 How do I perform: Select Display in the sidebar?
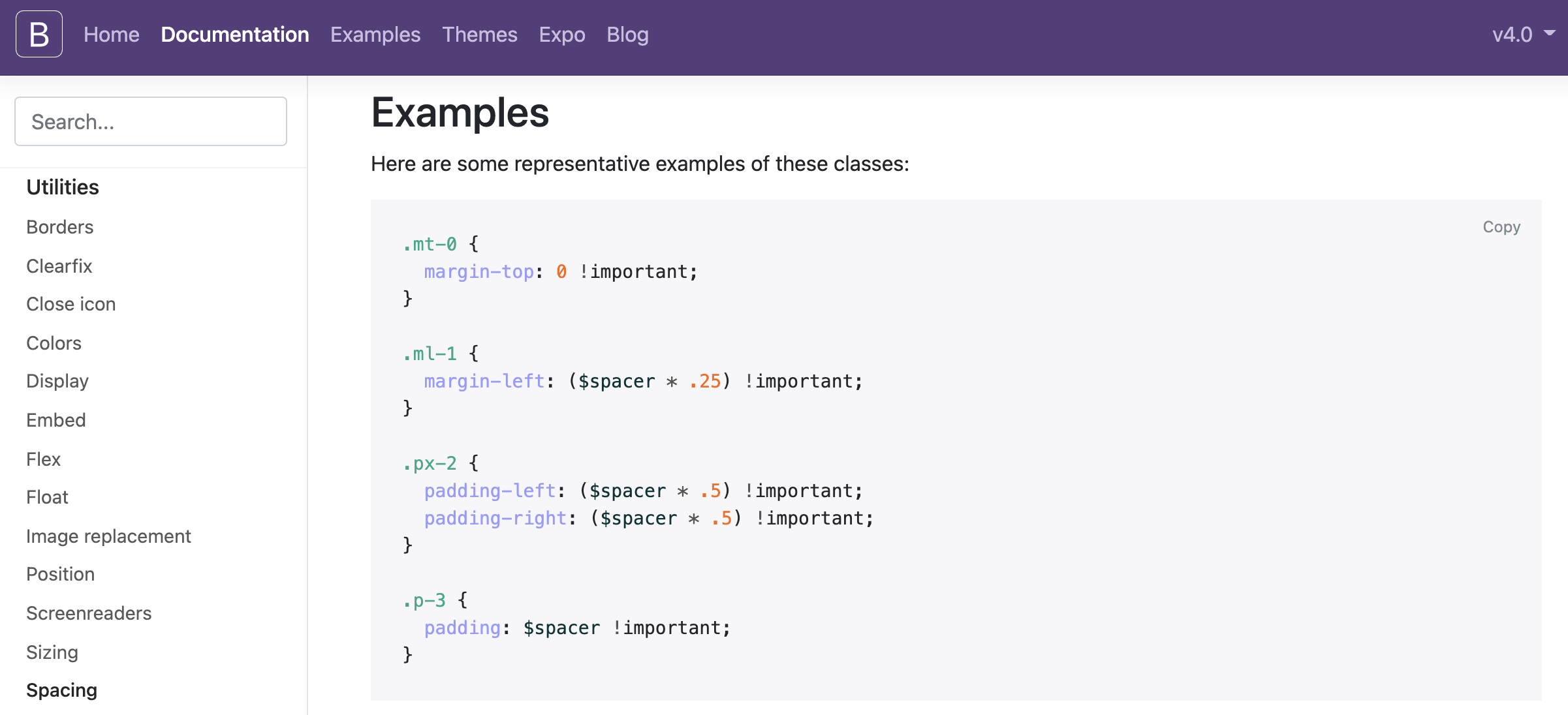57,381
